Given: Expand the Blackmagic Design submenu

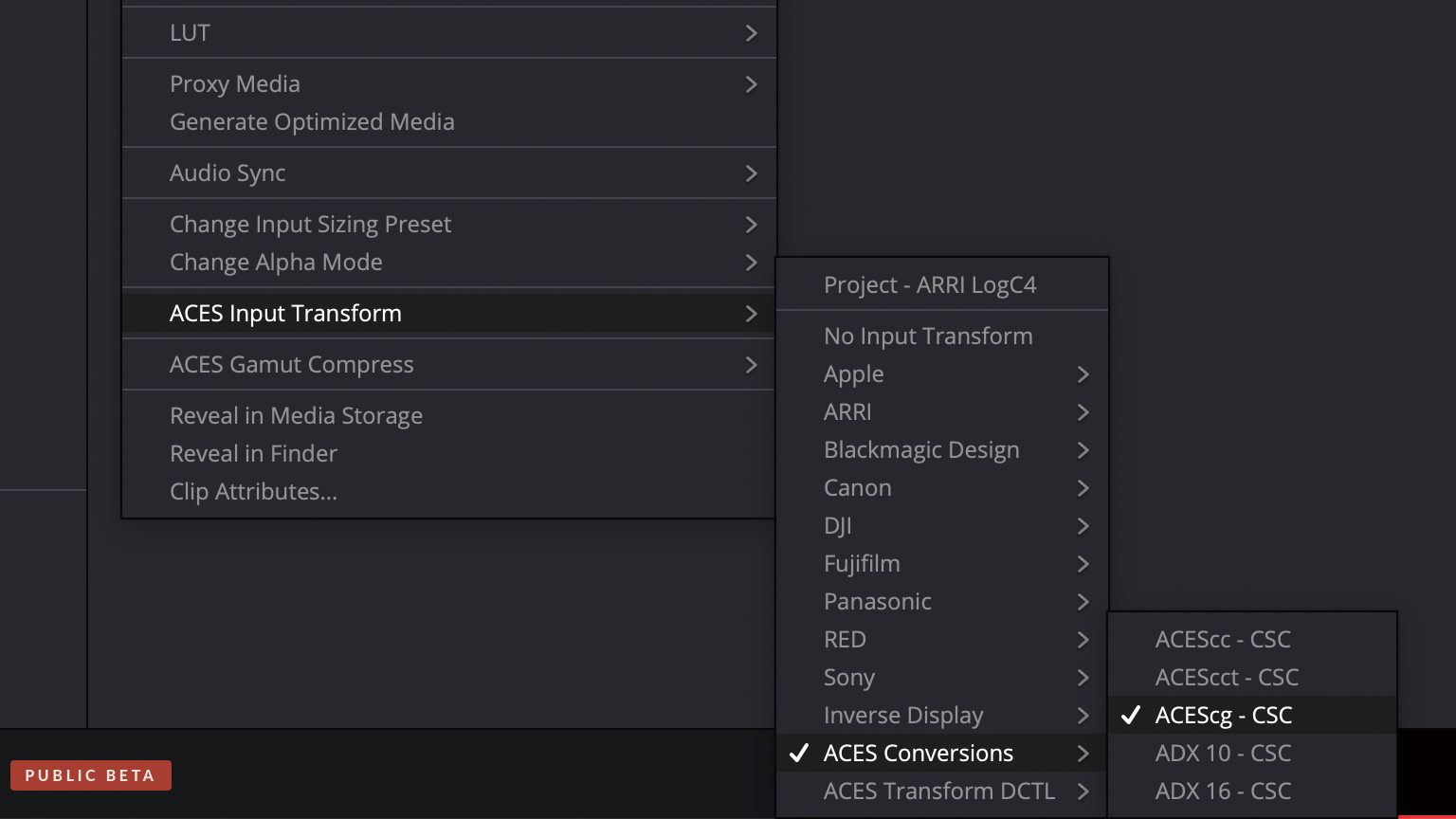Looking at the screenshot, I should [x=942, y=450].
